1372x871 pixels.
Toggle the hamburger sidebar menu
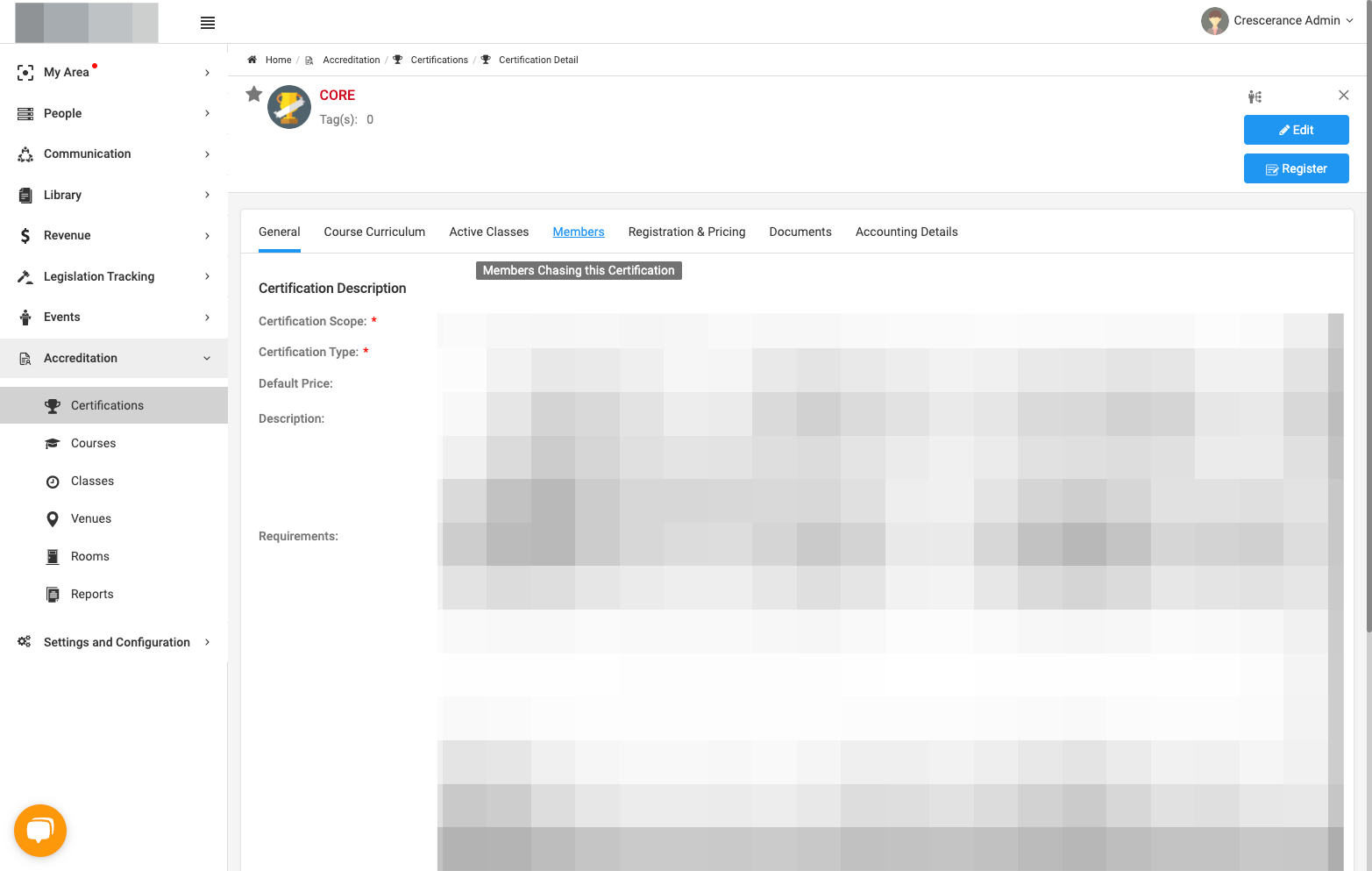pos(208,23)
